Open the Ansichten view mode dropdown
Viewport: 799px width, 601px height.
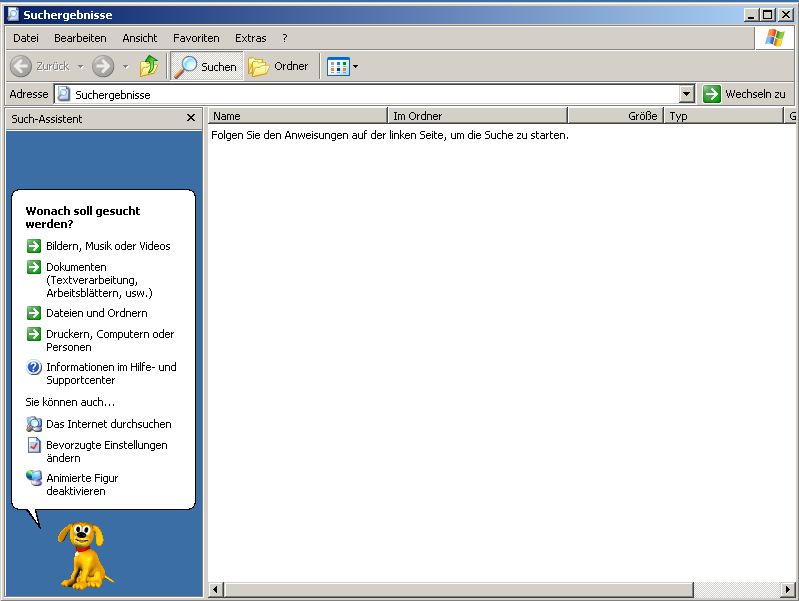(x=343, y=66)
